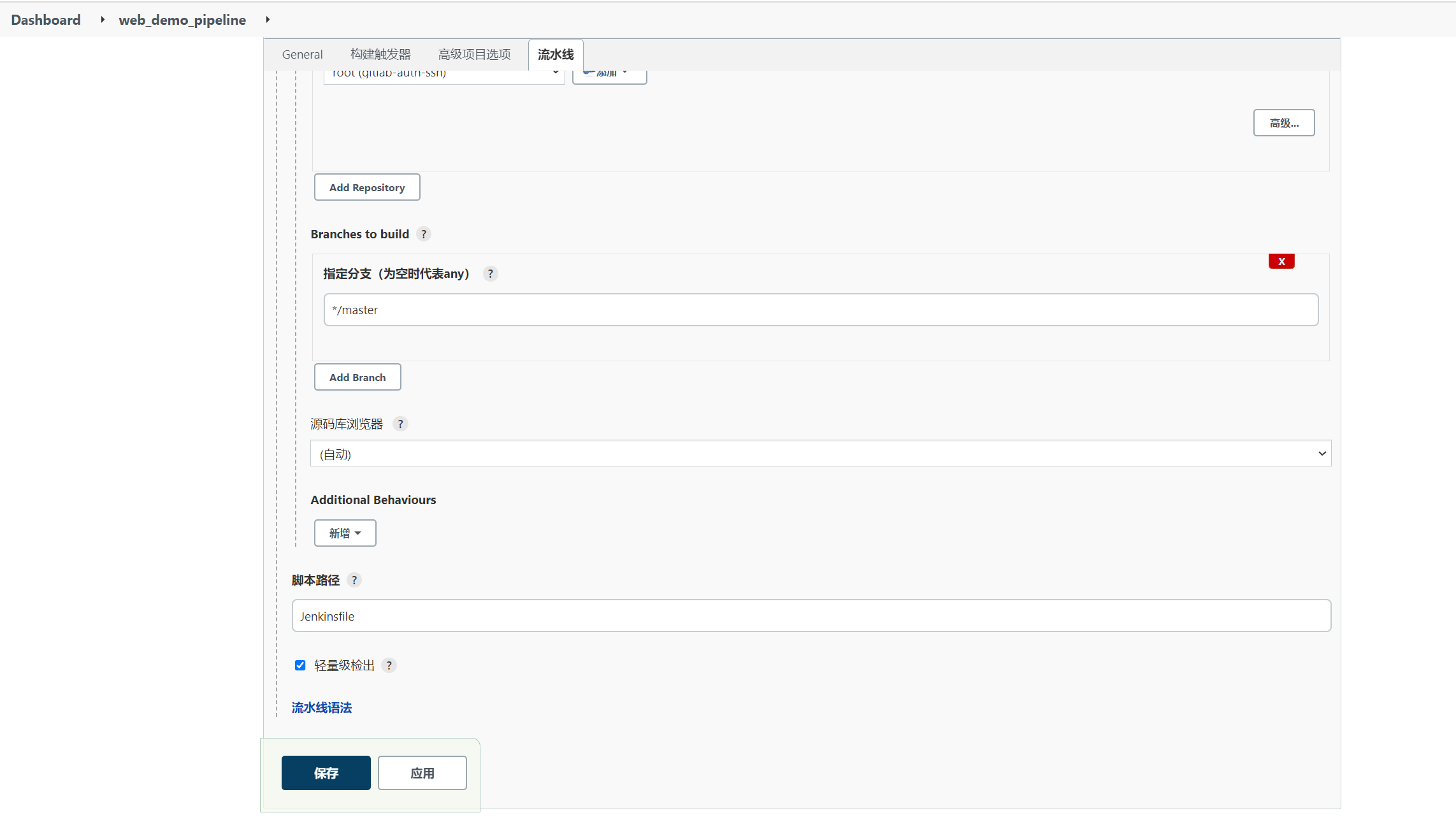The height and width of the screenshot is (836, 1456).
Task: Switch to the 流水线 tab
Action: (556, 54)
